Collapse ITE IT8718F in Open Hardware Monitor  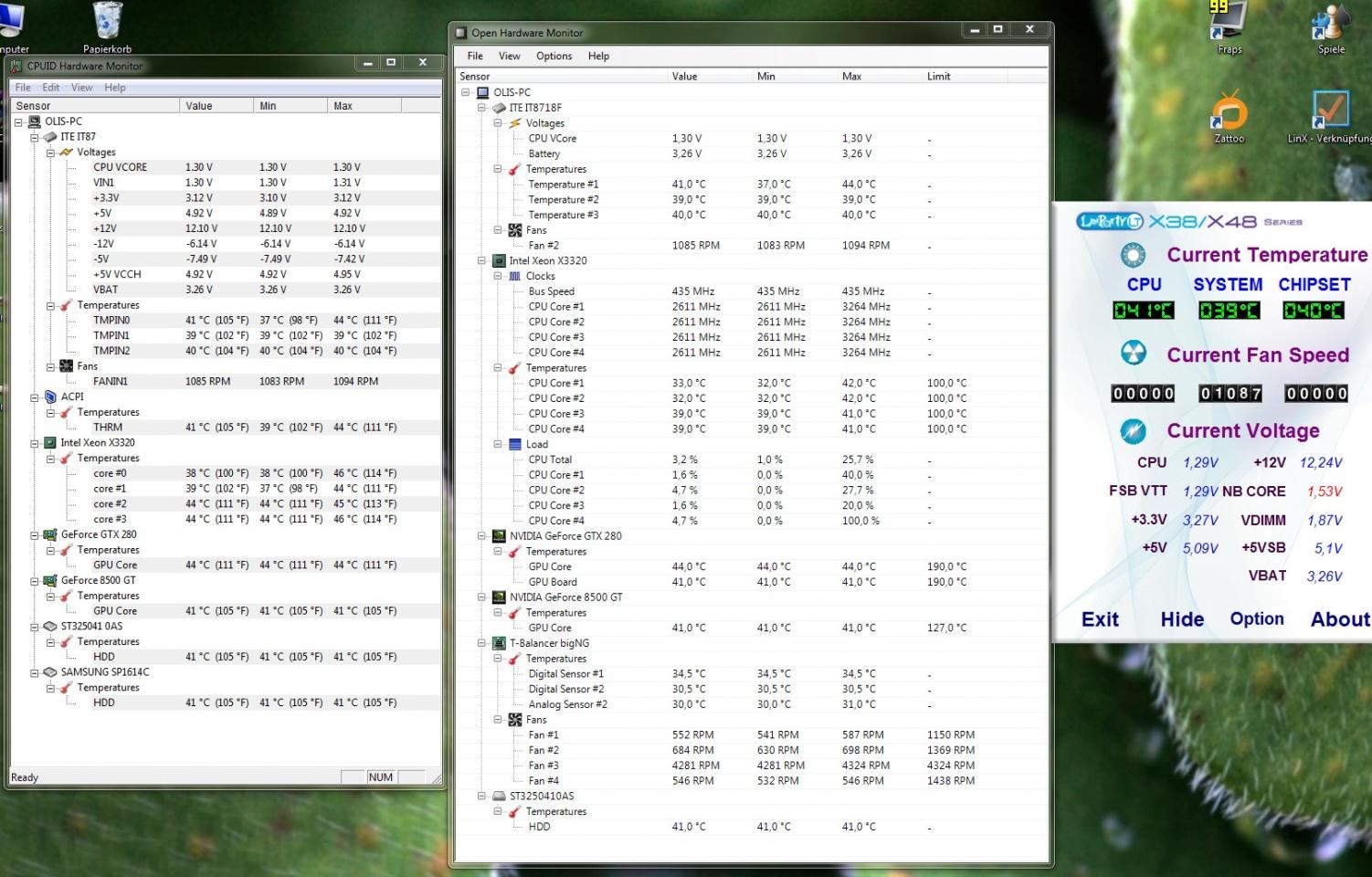[482, 108]
